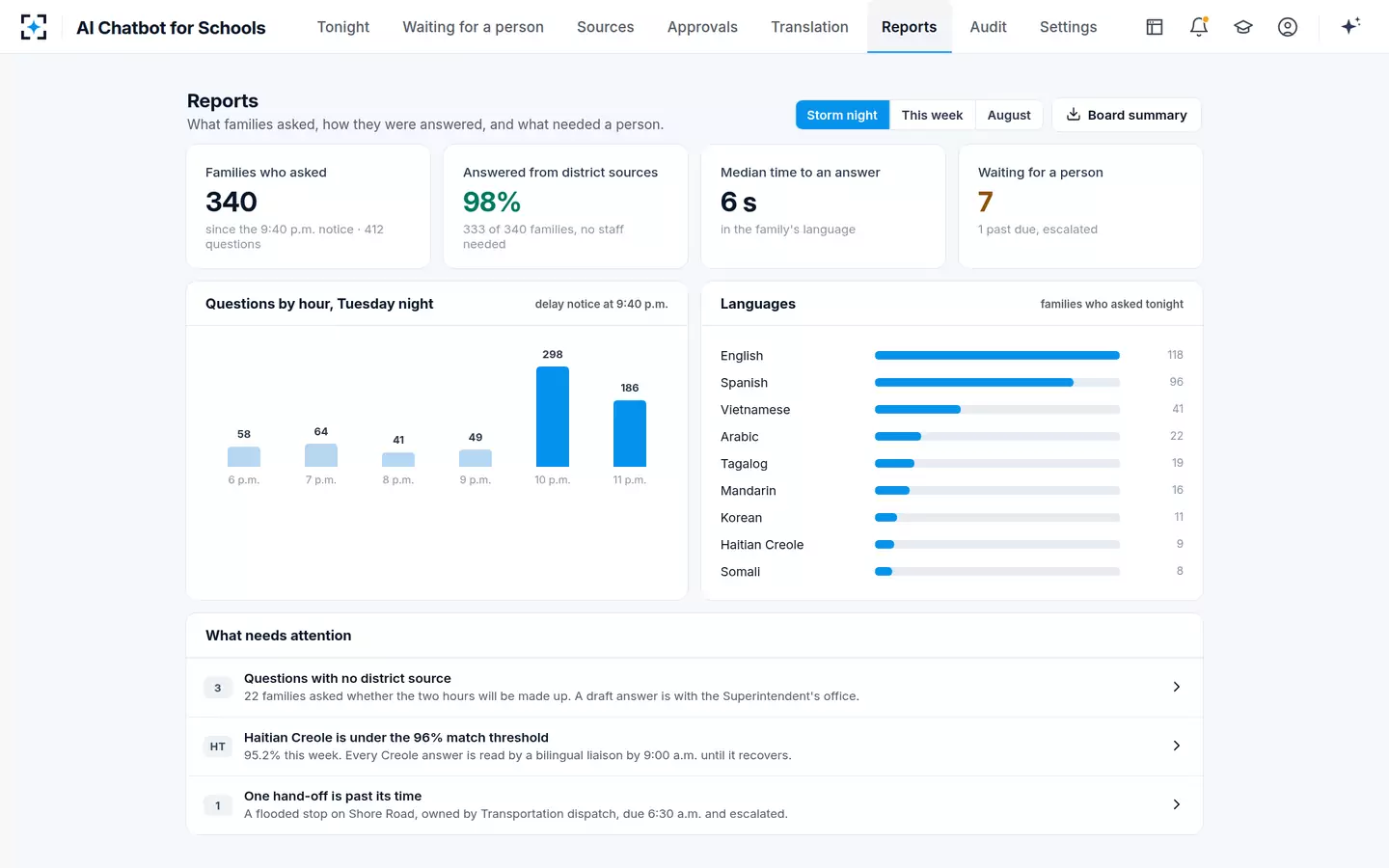The width and height of the screenshot is (1389, 868).
Task: Open the Approvals tab
Action: coord(702,27)
